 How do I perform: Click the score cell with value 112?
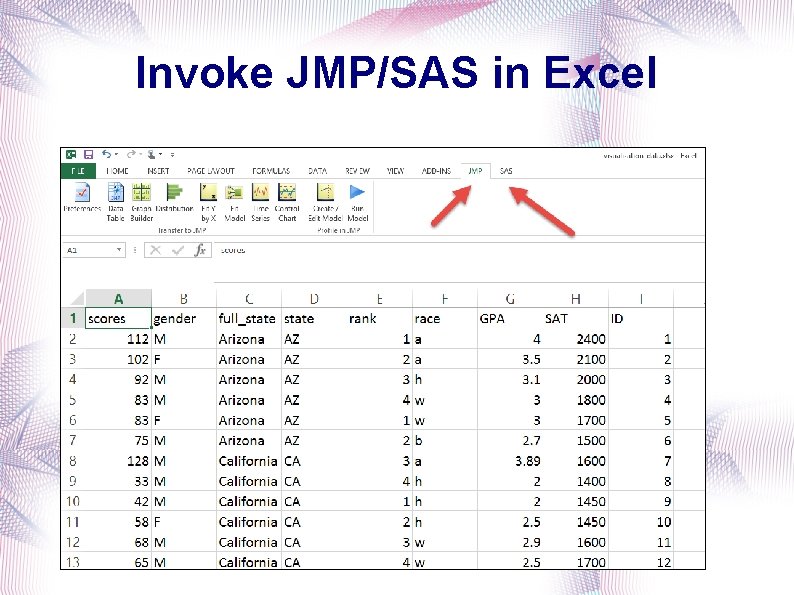(x=118, y=339)
